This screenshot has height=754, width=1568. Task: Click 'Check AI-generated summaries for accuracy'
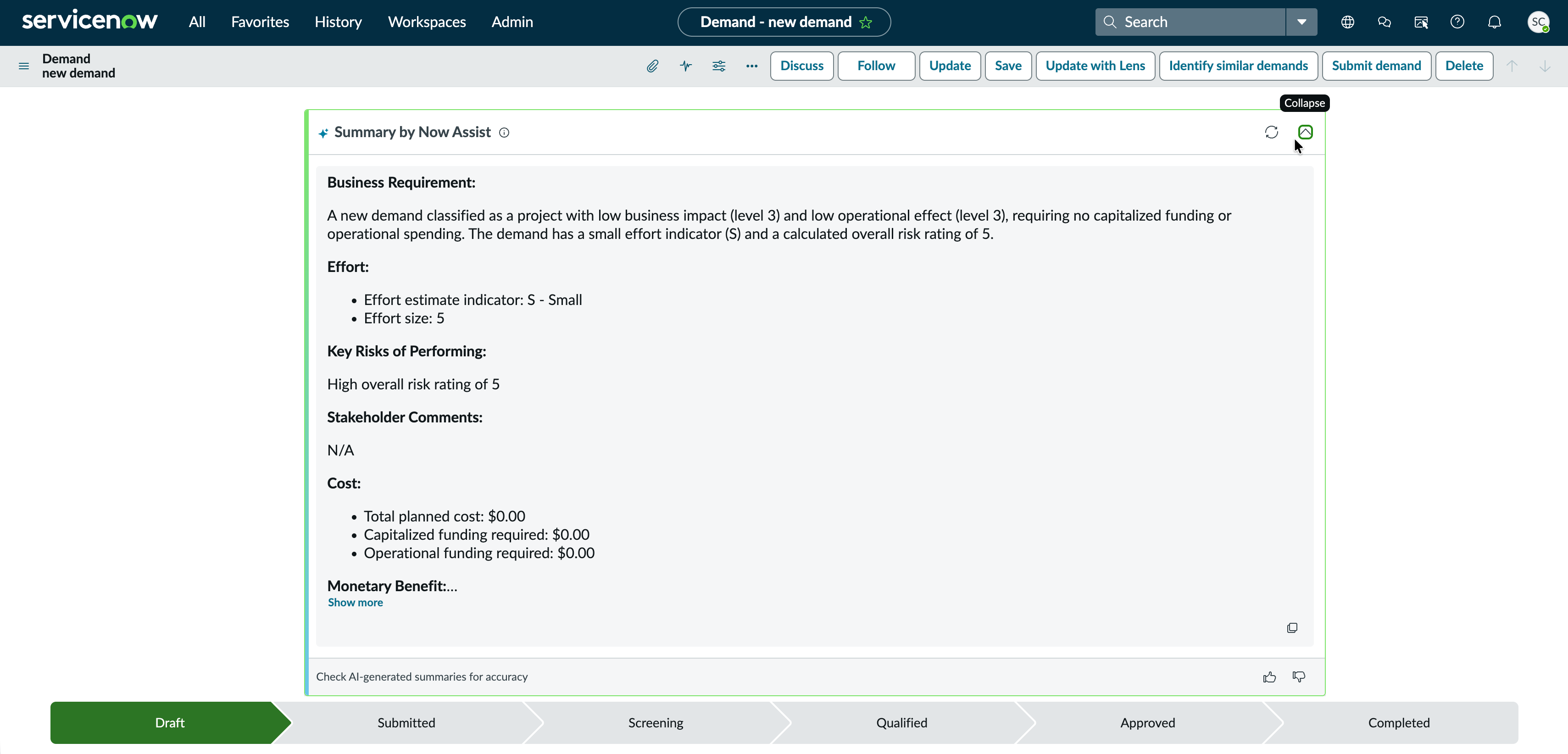coord(422,676)
